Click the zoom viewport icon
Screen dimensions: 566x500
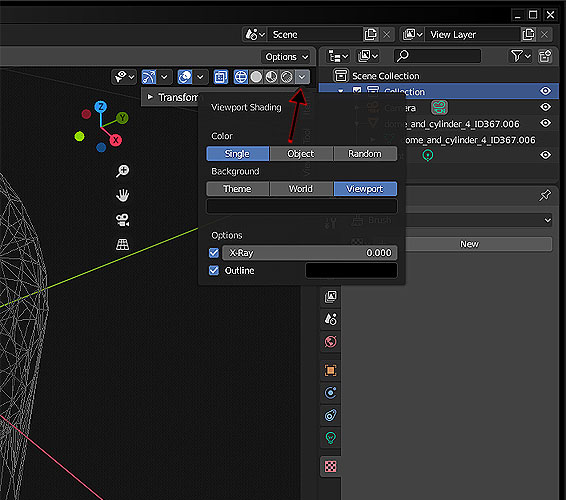[x=122, y=171]
